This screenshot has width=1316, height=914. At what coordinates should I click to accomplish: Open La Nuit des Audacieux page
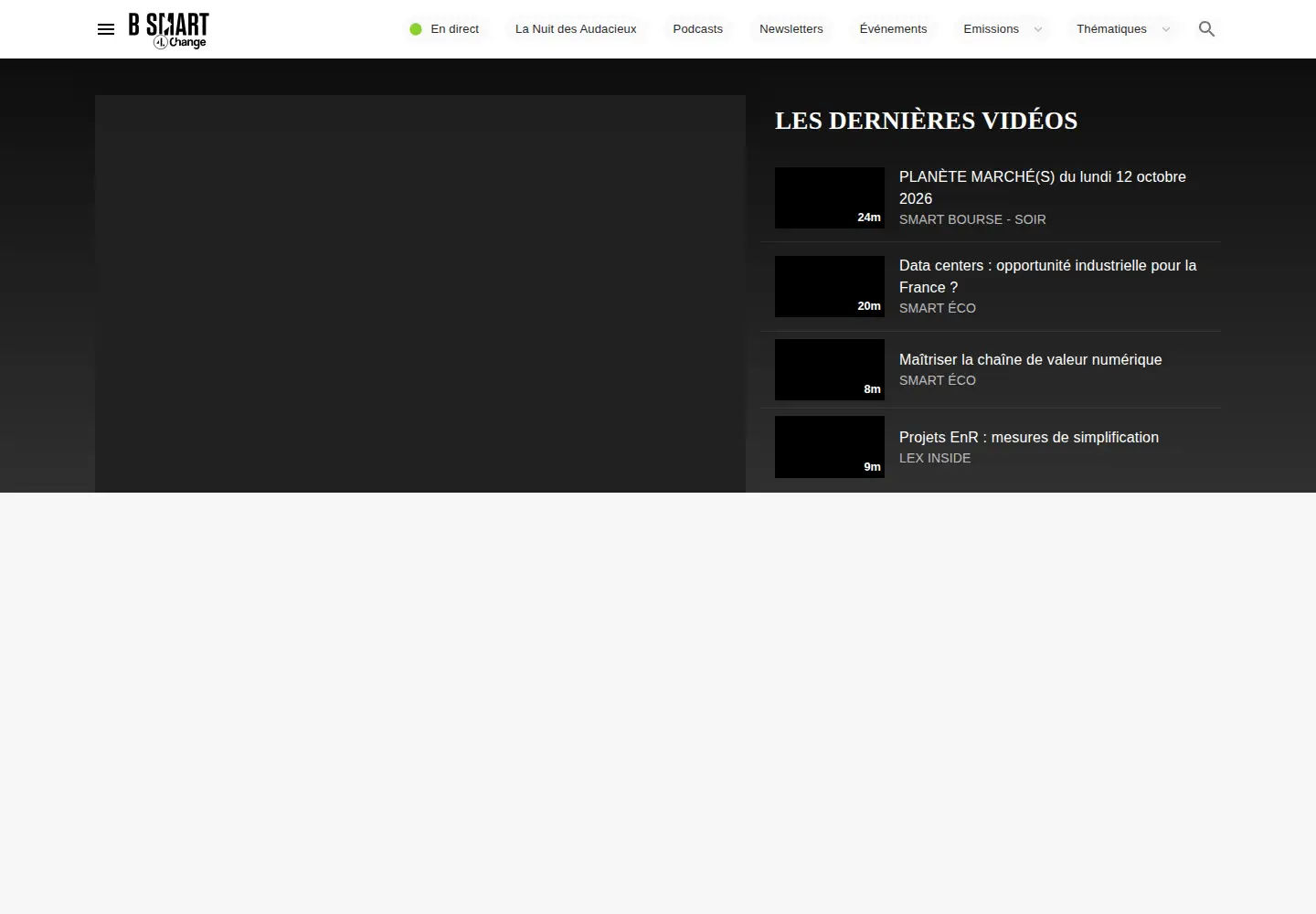click(576, 29)
